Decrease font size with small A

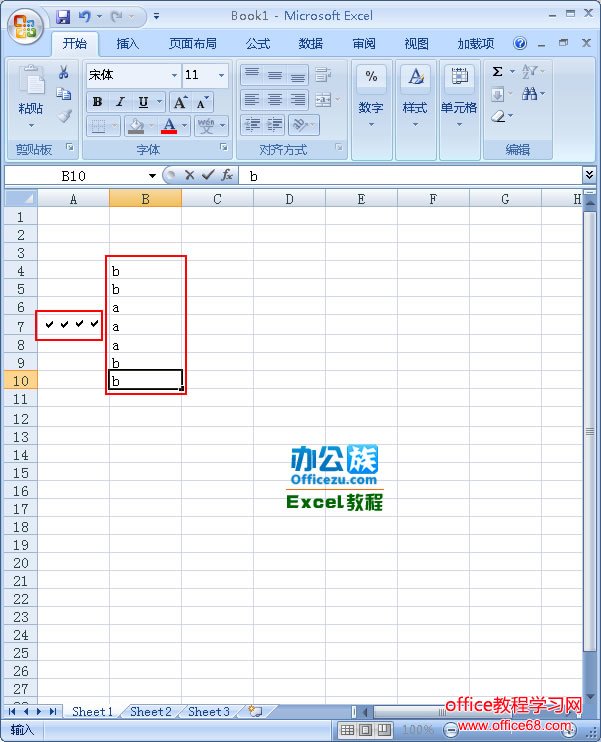202,102
